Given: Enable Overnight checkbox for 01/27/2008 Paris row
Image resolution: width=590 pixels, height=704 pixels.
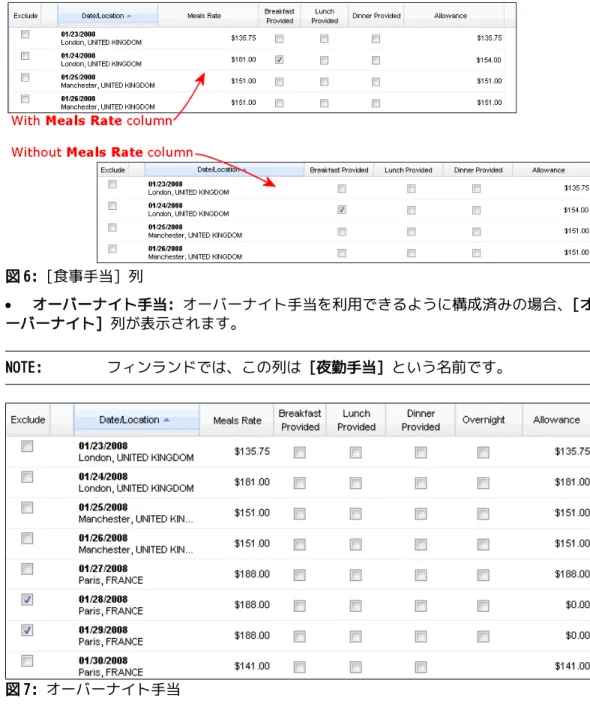Looking at the screenshot, I should point(483,575).
